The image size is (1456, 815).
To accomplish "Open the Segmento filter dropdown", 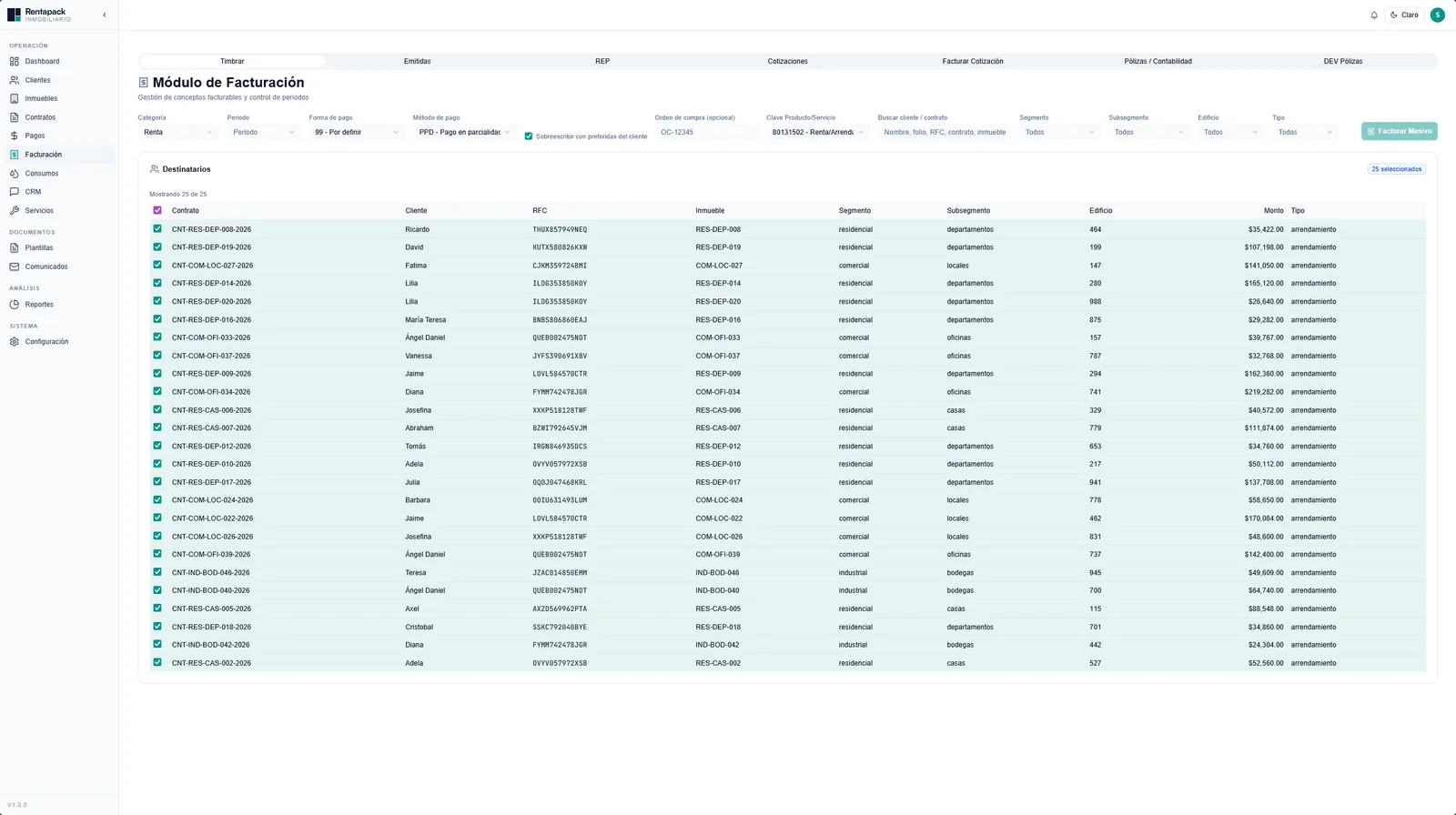I will (1059, 132).
